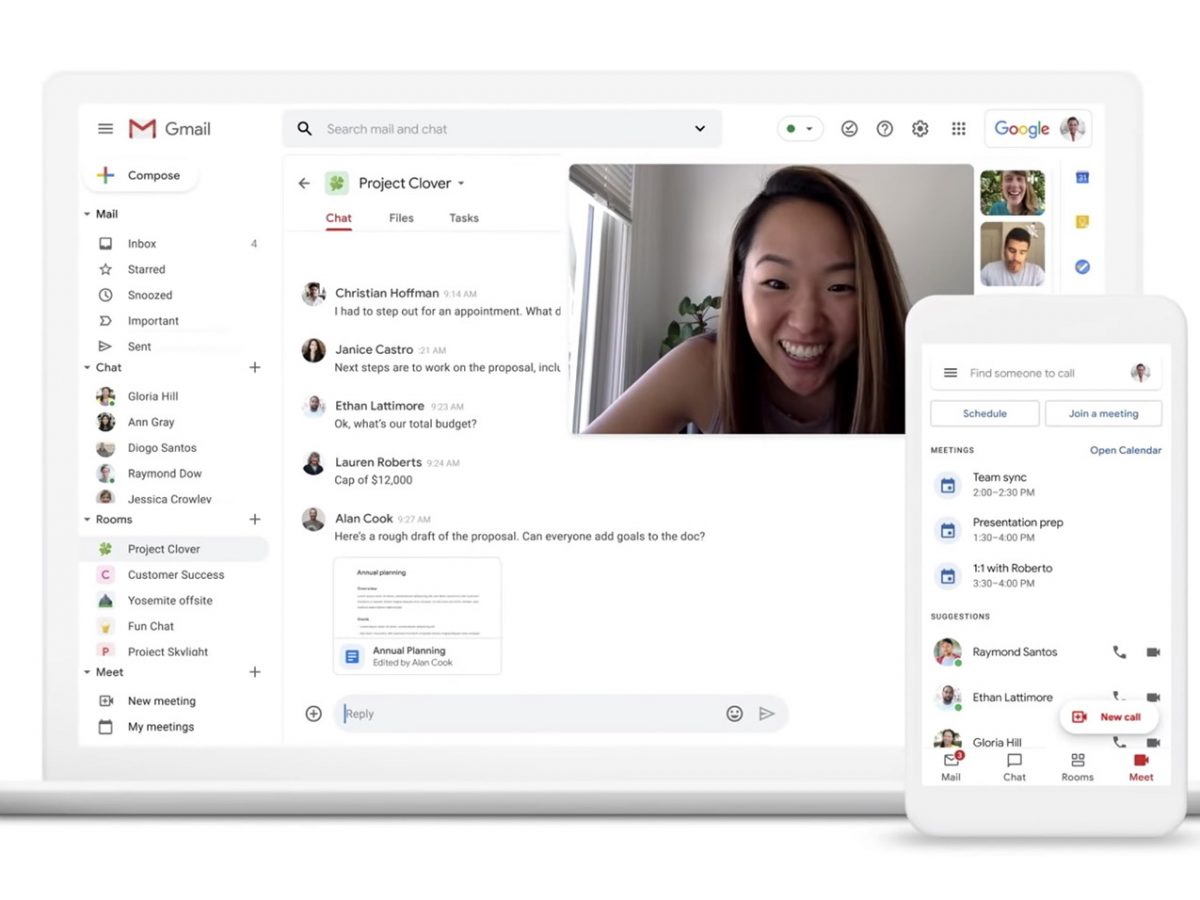The width and height of the screenshot is (1200, 900).
Task: Click the phone call icon for Raymond Santos
Action: click(x=1119, y=652)
